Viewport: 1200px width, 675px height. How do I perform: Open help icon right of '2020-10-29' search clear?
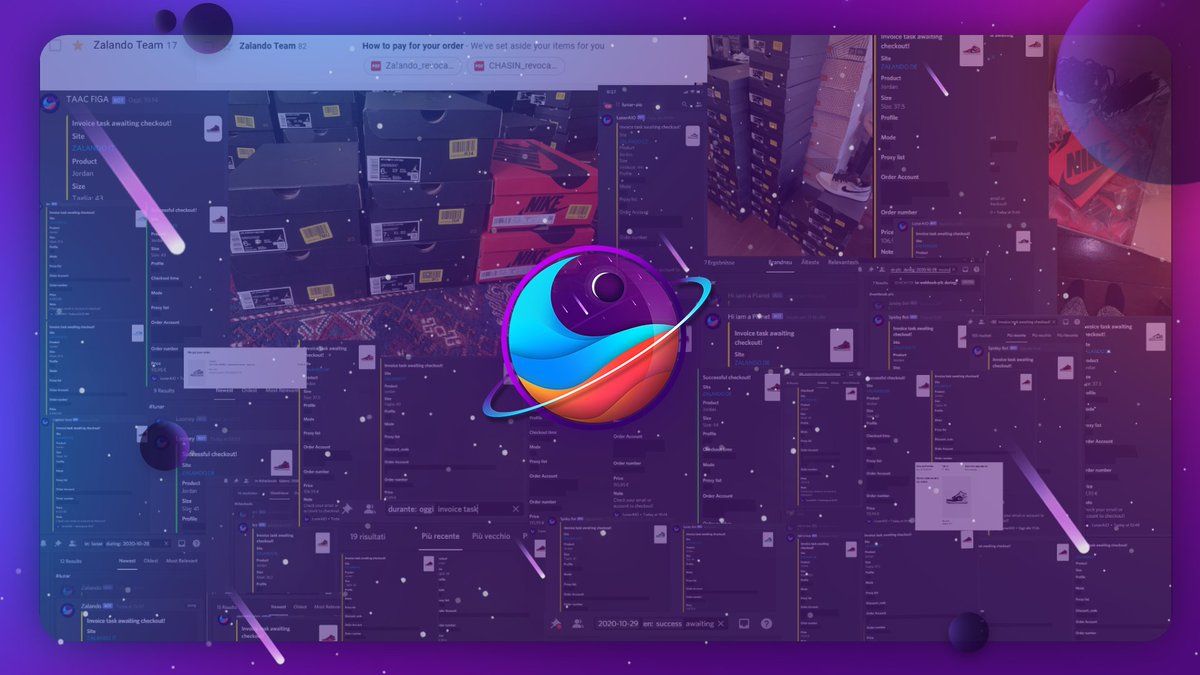click(765, 623)
